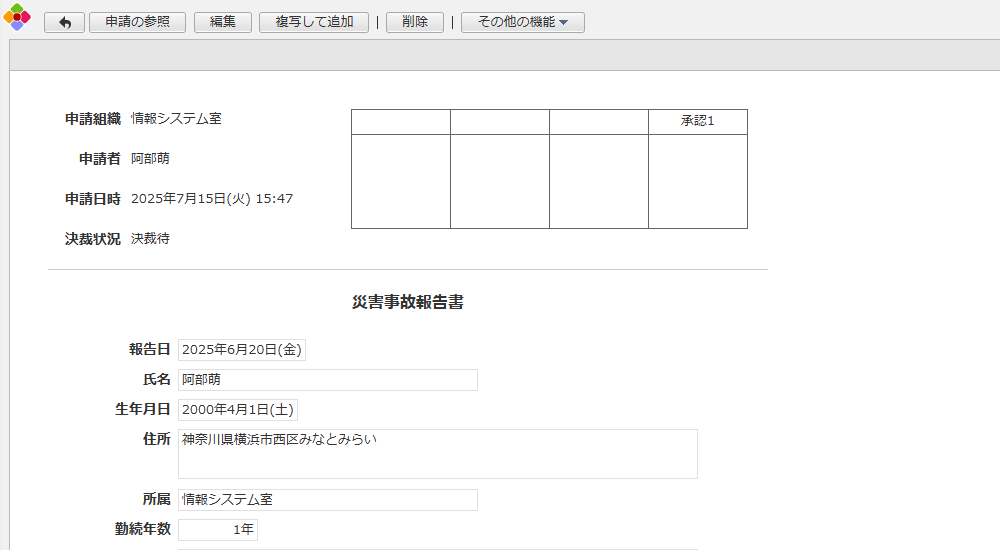Click the 承認1 header cell
This screenshot has width=1000, height=550.
(697, 121)
